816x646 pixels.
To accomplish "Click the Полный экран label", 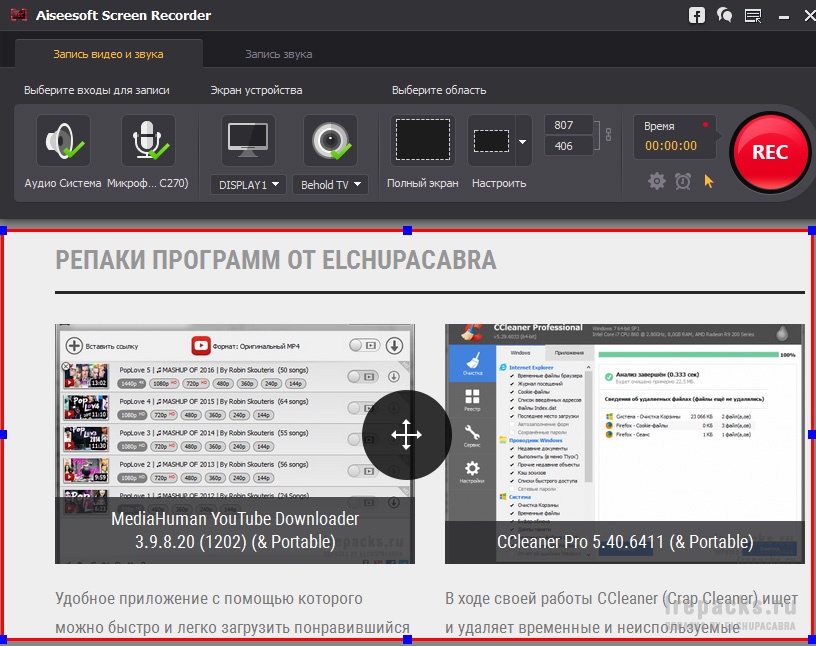I will pos(423,183).
